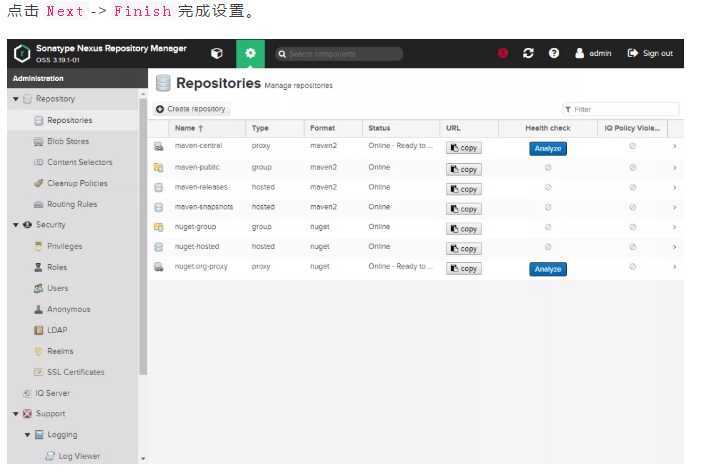Refresh the page with the refresh icon
The height and width of the screenshot is (472, 706).
point(528,54)
